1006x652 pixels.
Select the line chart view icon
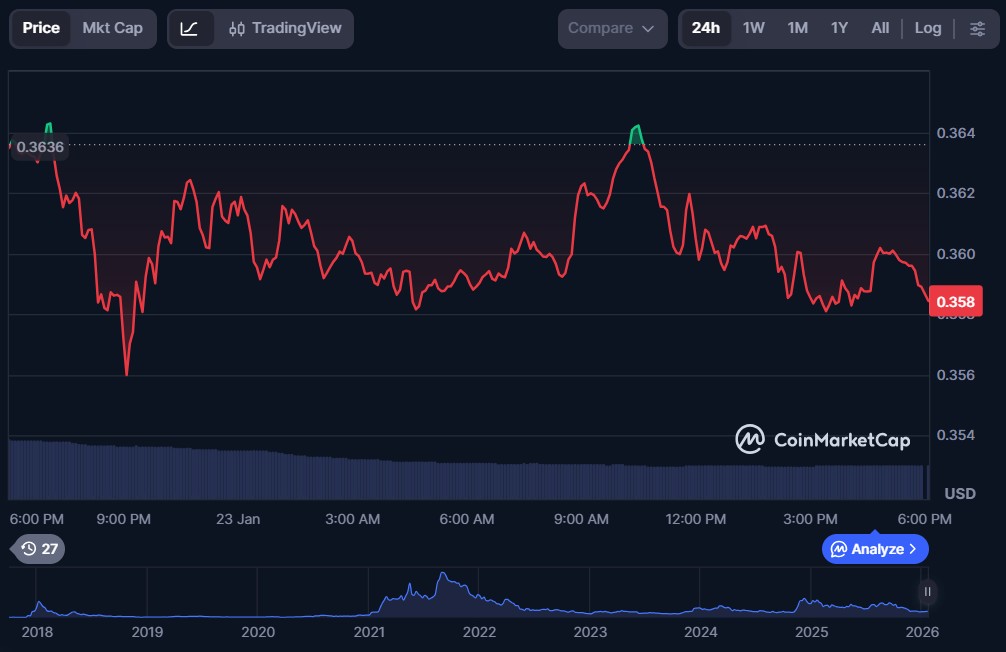(190, 28)
